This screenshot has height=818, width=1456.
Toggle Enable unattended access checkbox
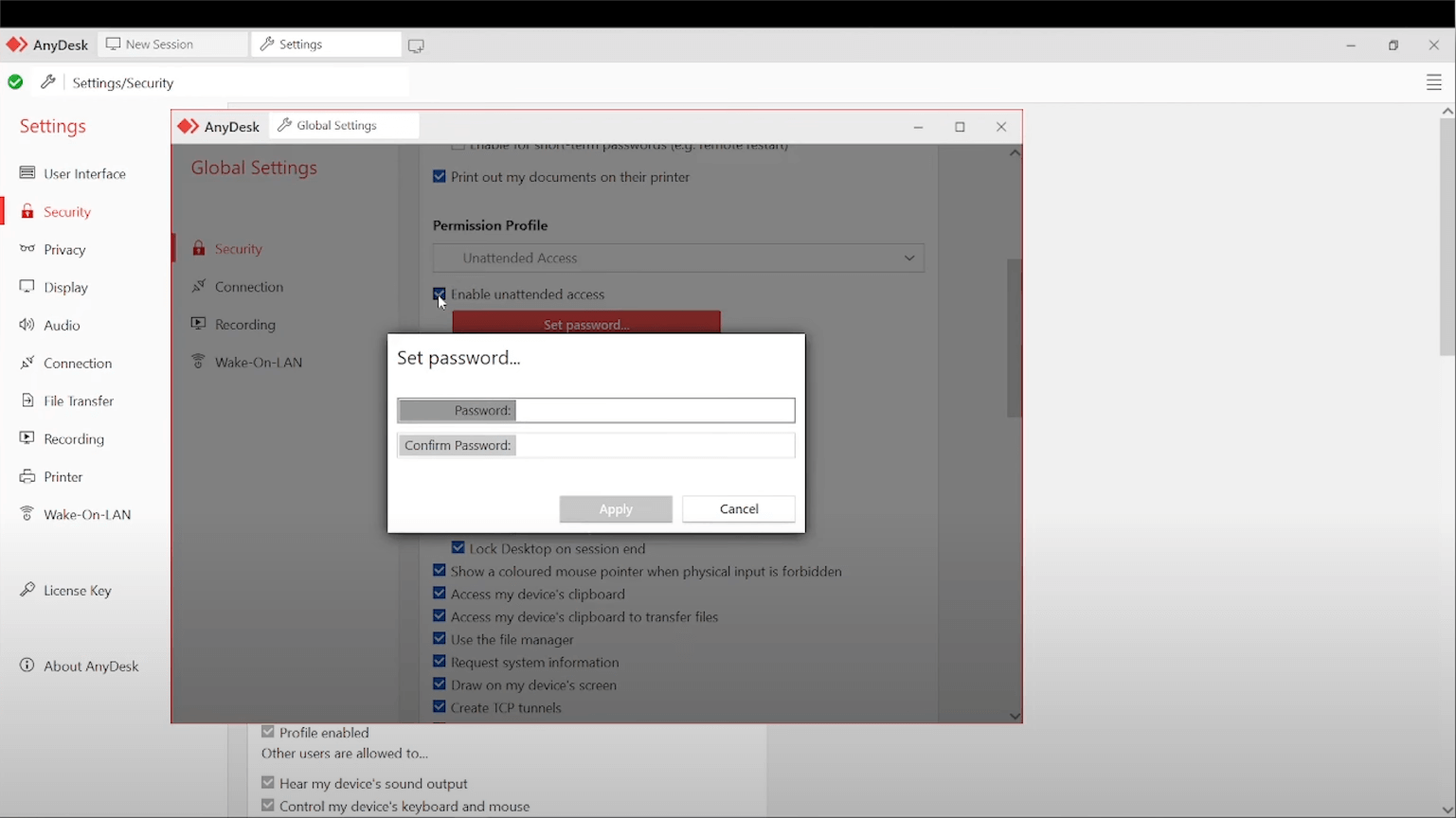439,293
